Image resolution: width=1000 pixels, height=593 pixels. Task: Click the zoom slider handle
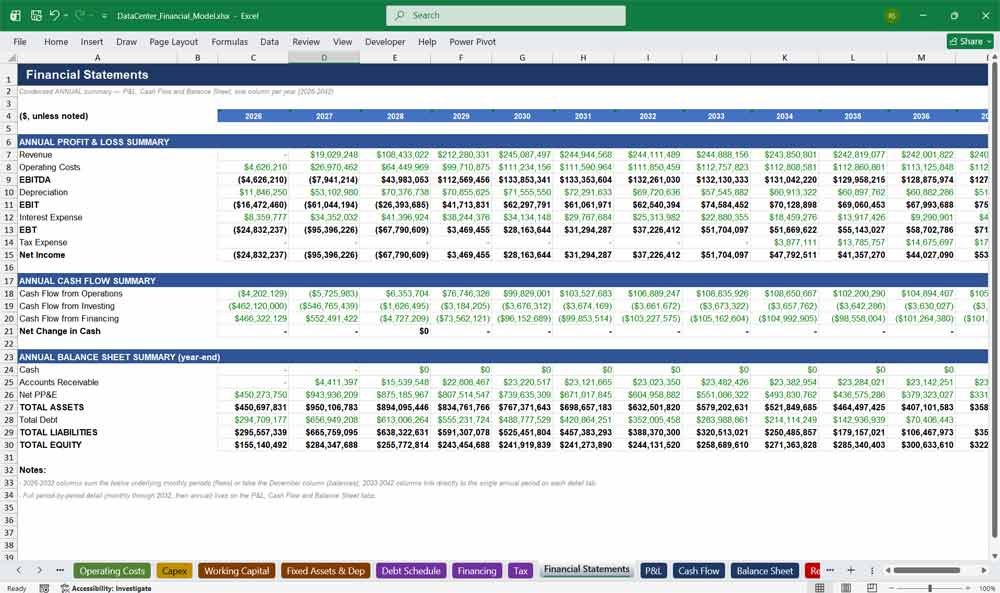click(x=930, y=588)
